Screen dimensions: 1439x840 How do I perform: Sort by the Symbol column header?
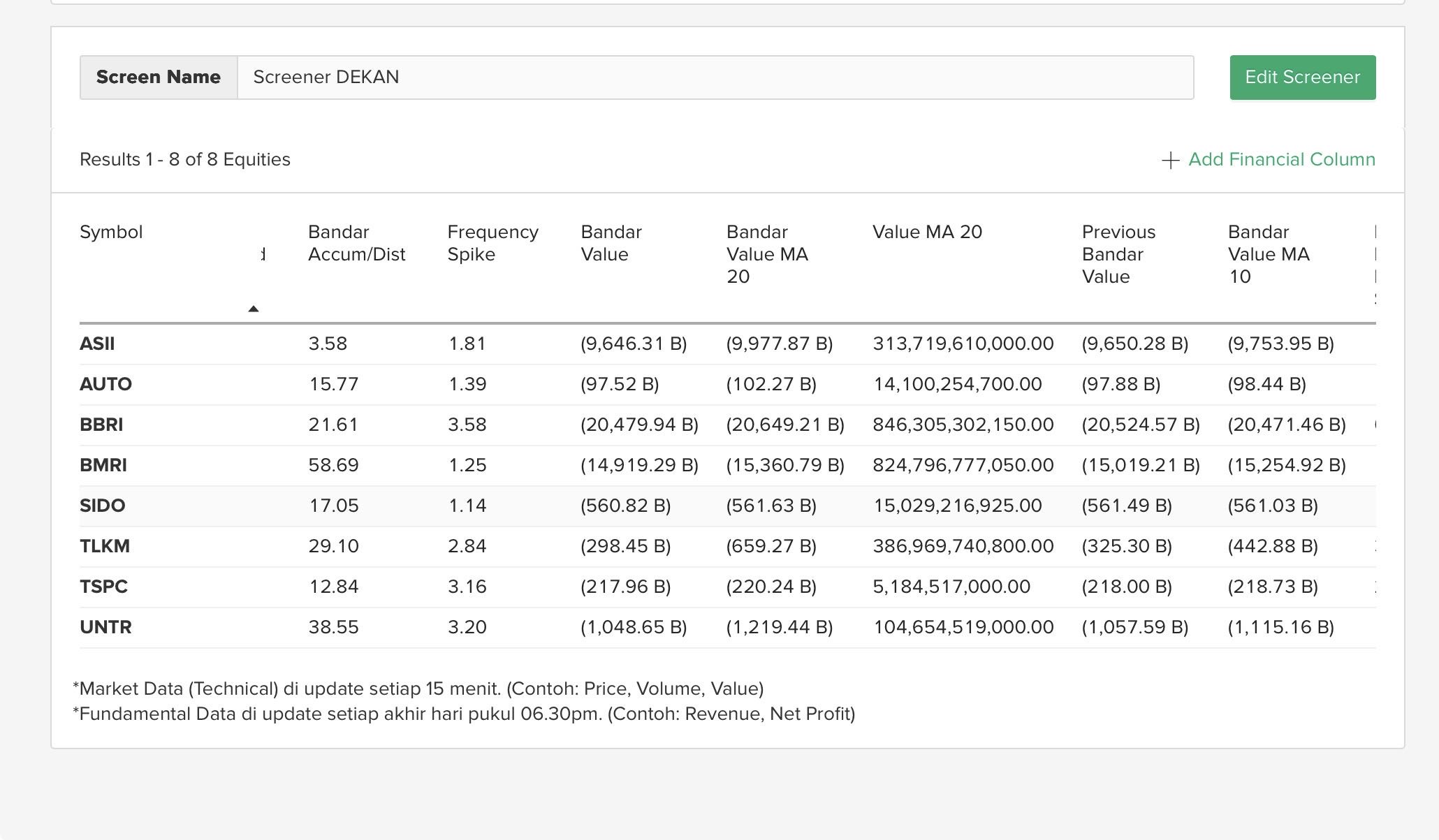111,232
